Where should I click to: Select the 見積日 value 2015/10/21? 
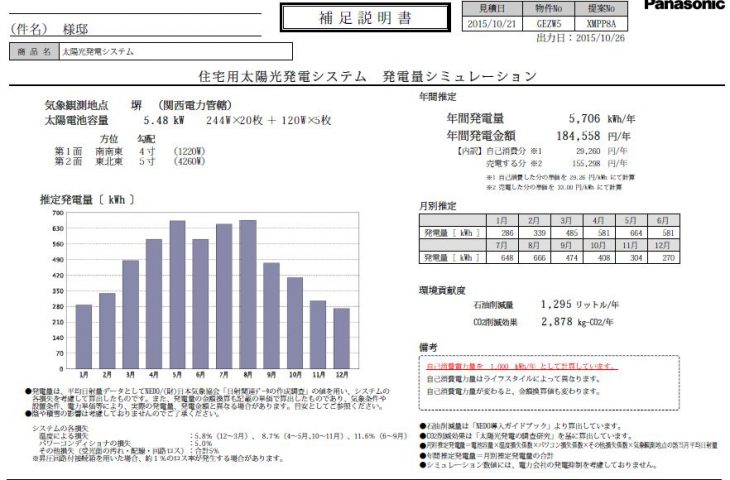tap(491, 23)
